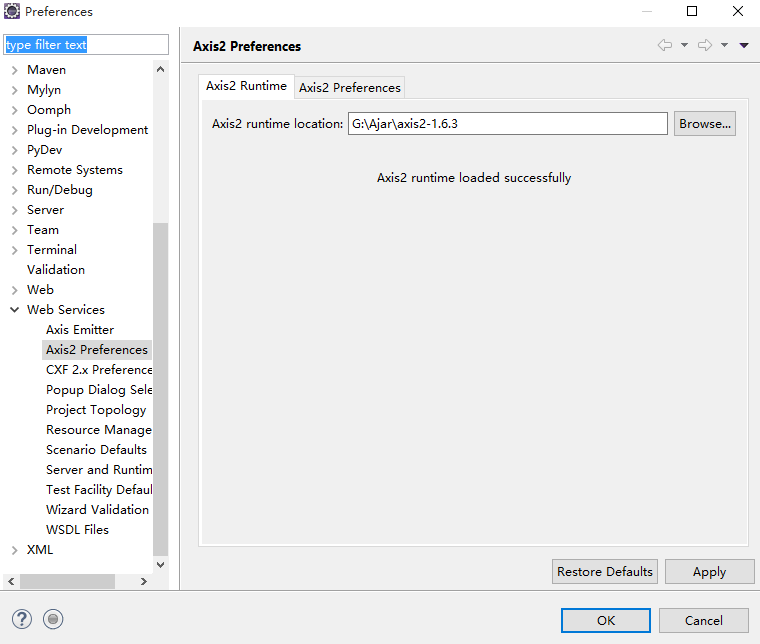Expand the Team tree node

[15, 230]
